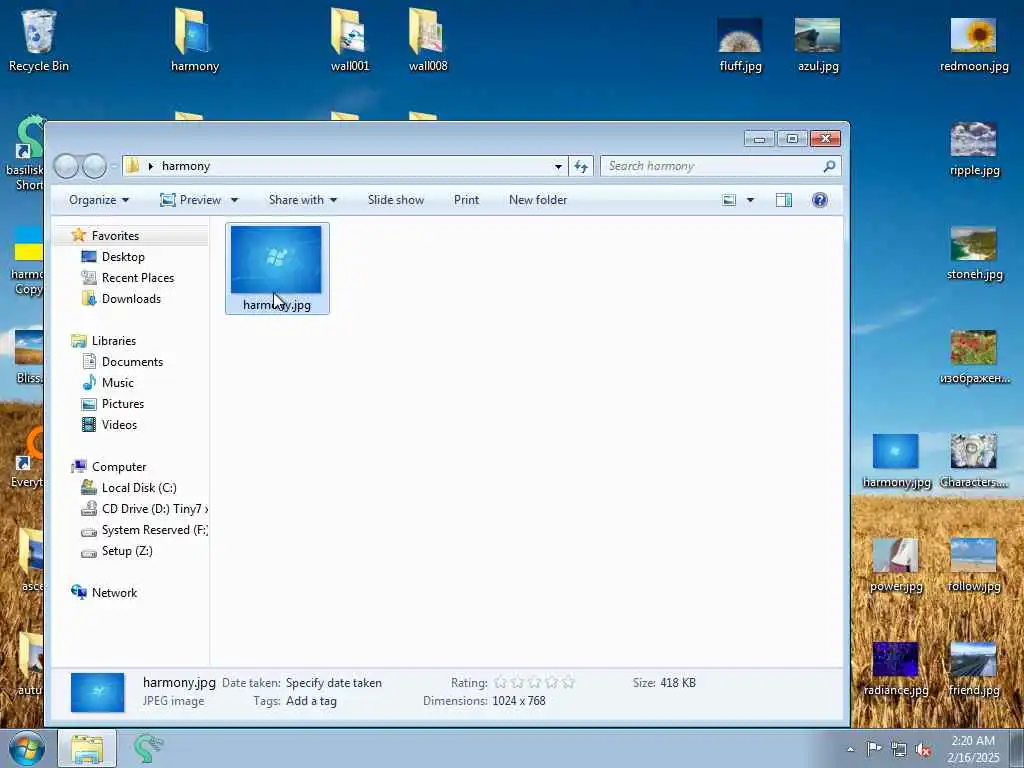This screenshot has width=1024, height=768.
Task: Select stoneh.jpg on the desktop
Action: (974, 253)
